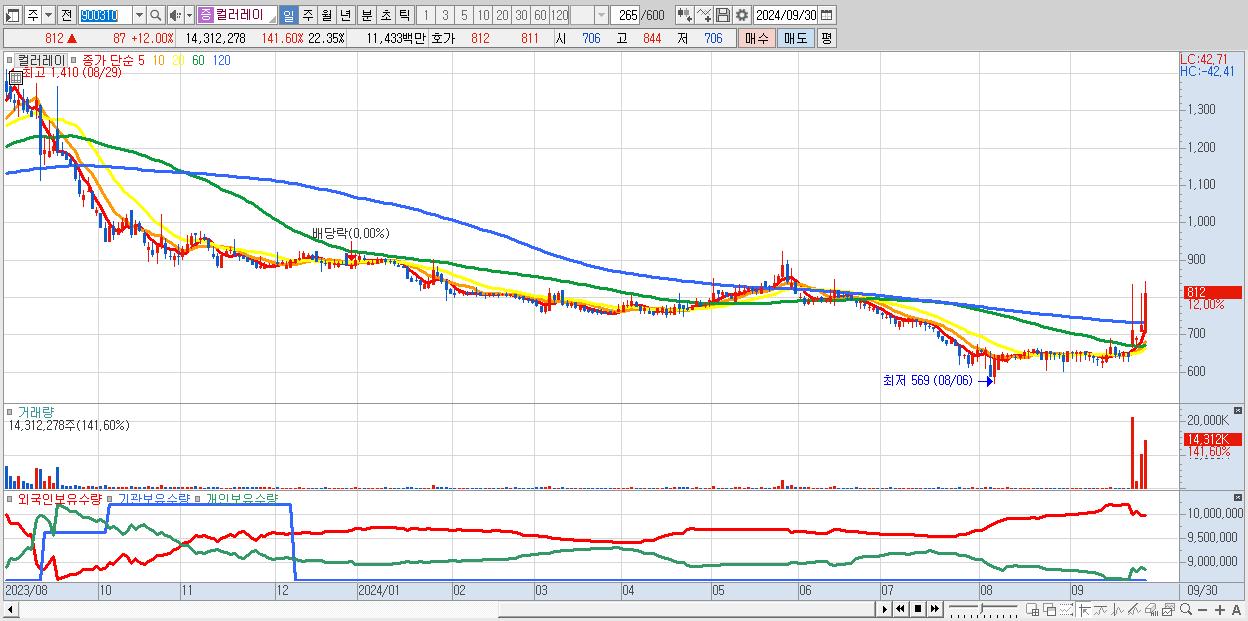Click the rewind replay button

(900, 609)
